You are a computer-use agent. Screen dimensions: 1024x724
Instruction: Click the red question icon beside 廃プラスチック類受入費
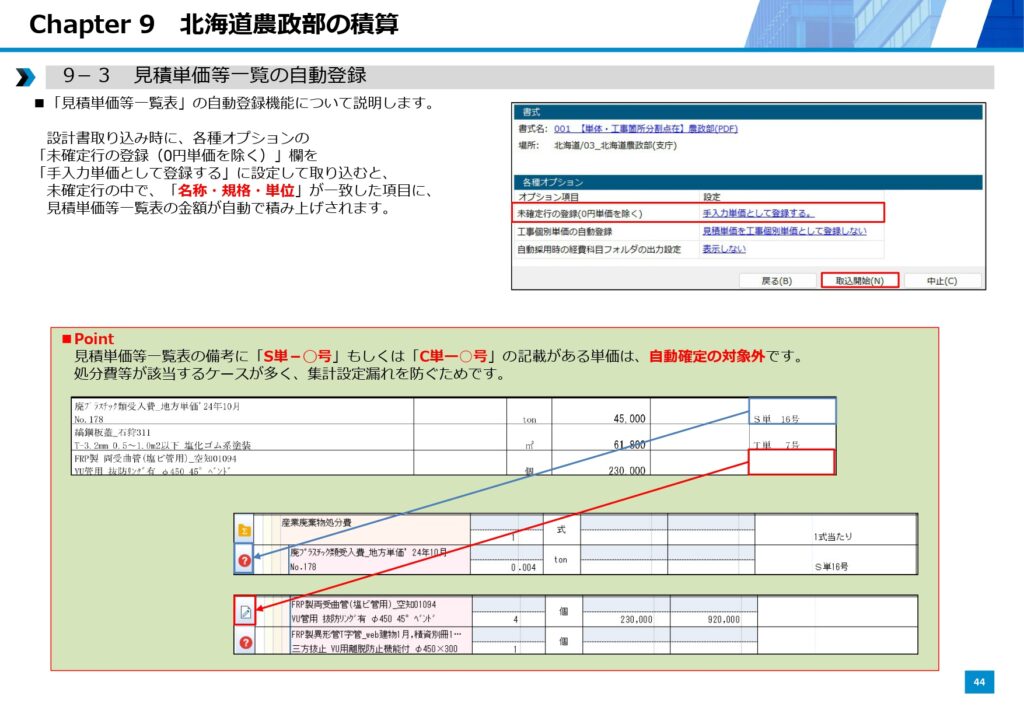point(244,561)
